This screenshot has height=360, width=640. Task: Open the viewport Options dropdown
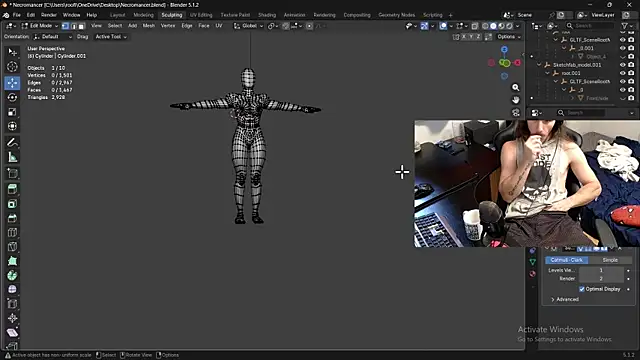509,37
